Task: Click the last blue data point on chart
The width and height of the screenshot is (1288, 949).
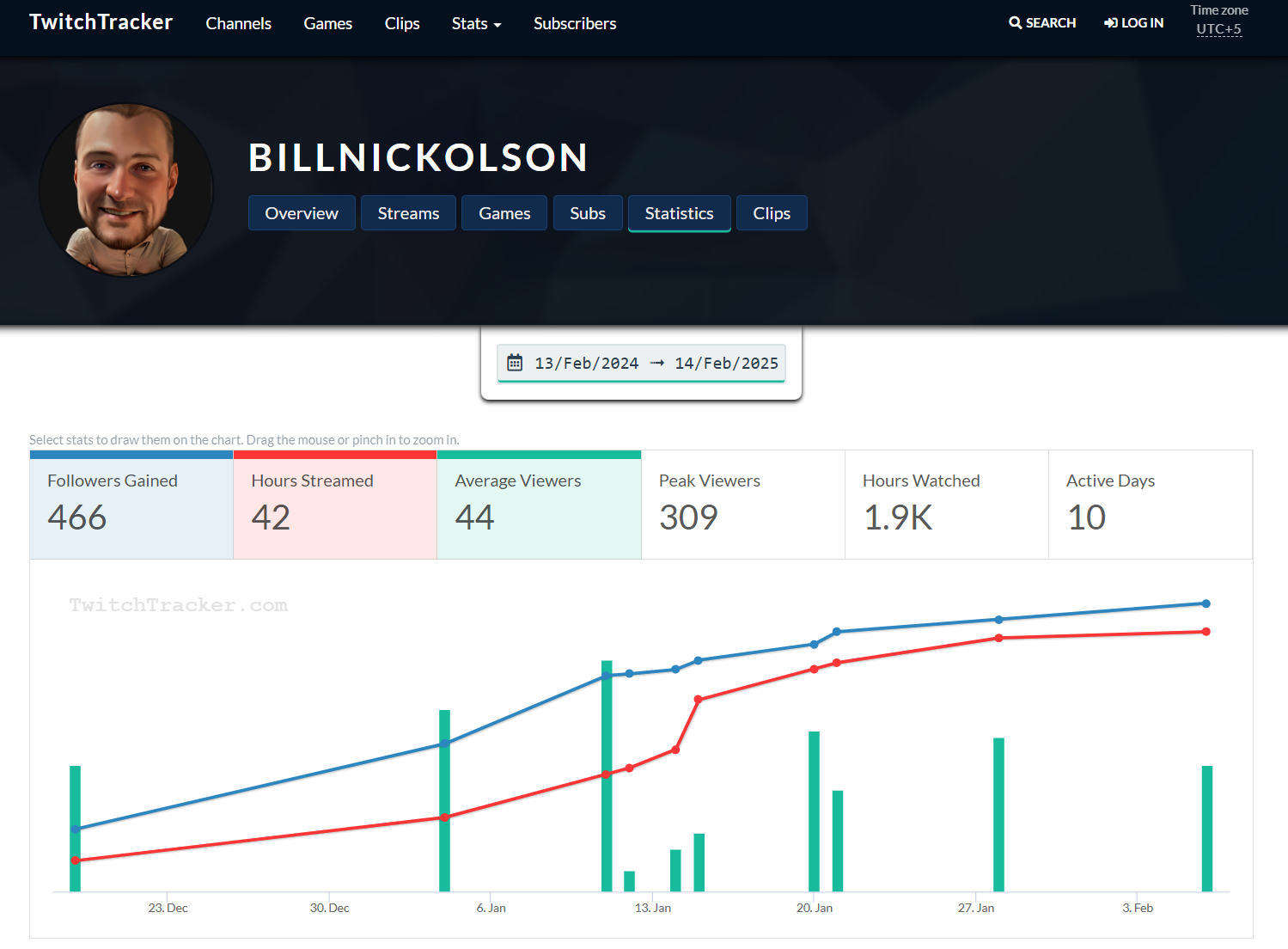Action: point(1206,603)
